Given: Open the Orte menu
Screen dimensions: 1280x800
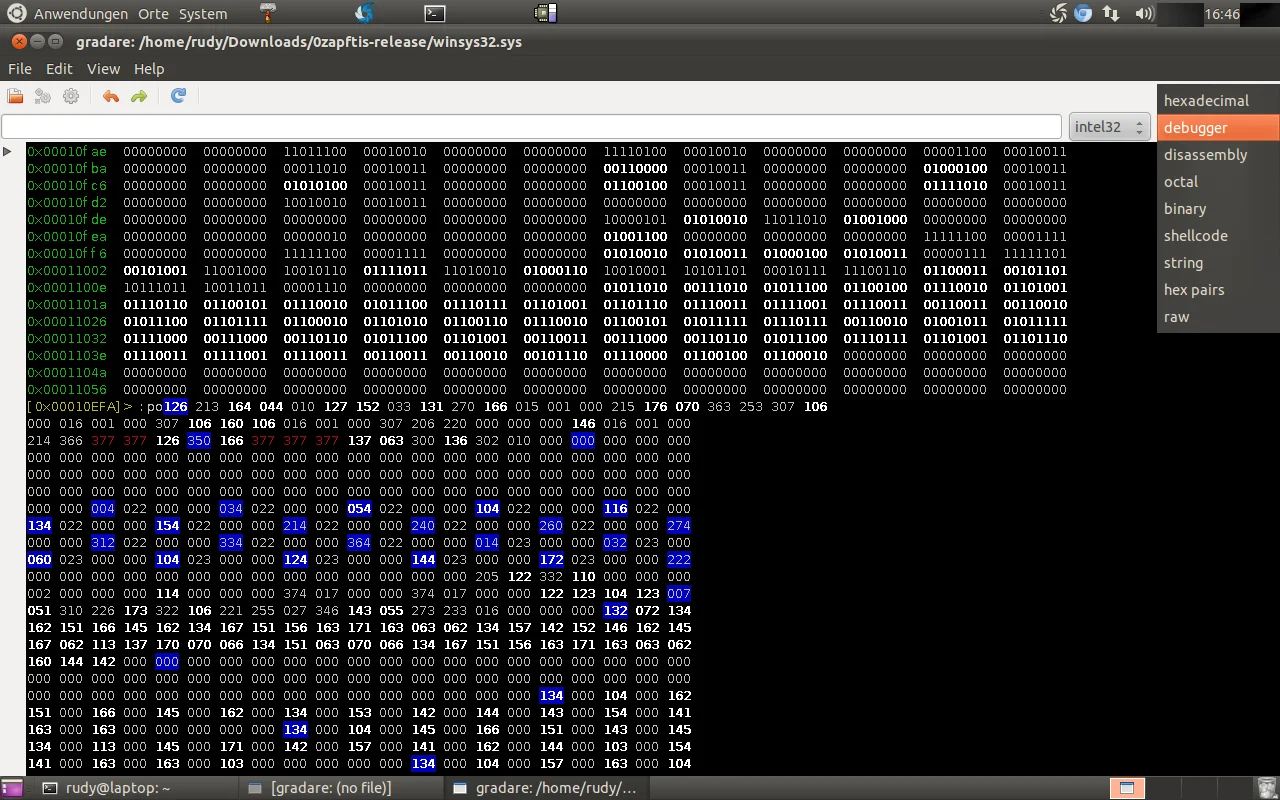Looking at the screenshot, I should point(154,14).
